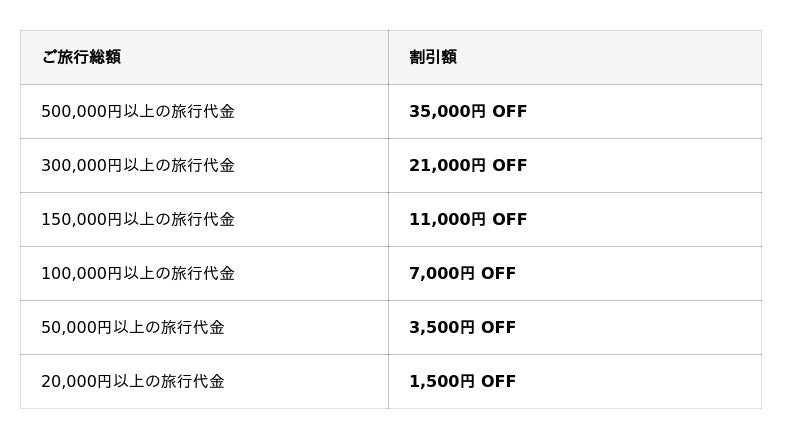Select the 20,000円以上の旅行代金 cell
The width and height of the screenshot is (800, 439).
[133, 382]
